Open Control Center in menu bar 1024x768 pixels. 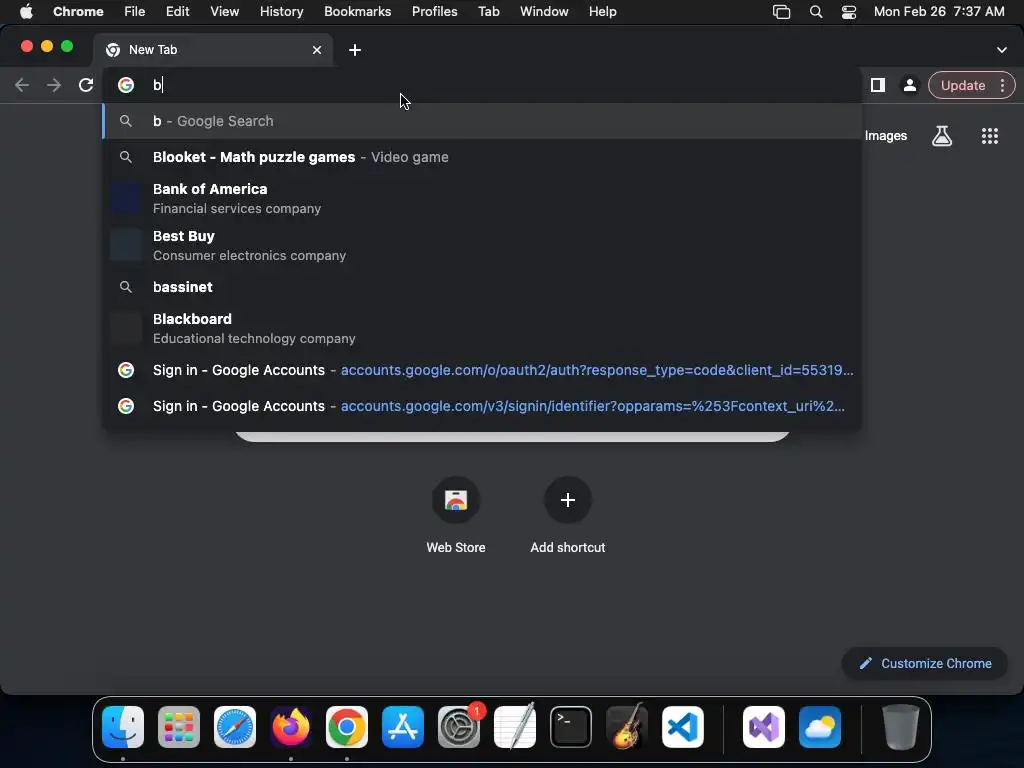848,12
